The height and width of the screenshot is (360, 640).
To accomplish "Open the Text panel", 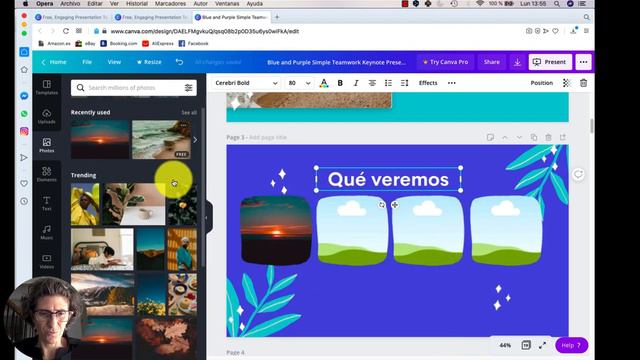I will pyautogui.click(x=47, y=203).
